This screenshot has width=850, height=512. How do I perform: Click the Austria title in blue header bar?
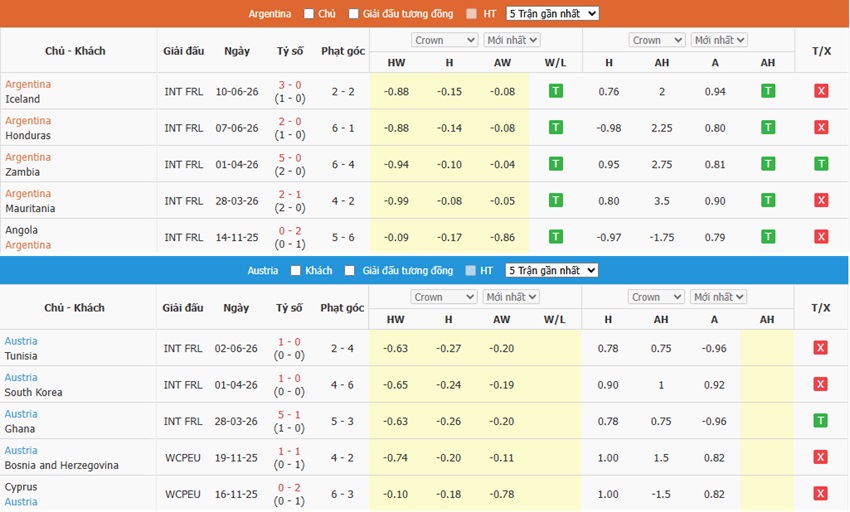(x=263, y=270)
